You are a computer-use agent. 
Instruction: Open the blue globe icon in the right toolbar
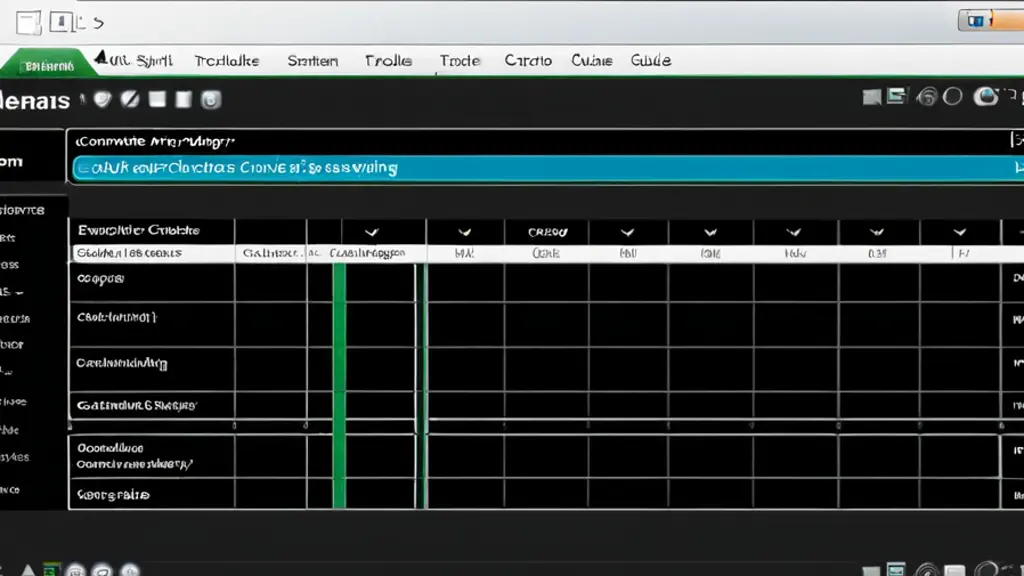point(985,97)
